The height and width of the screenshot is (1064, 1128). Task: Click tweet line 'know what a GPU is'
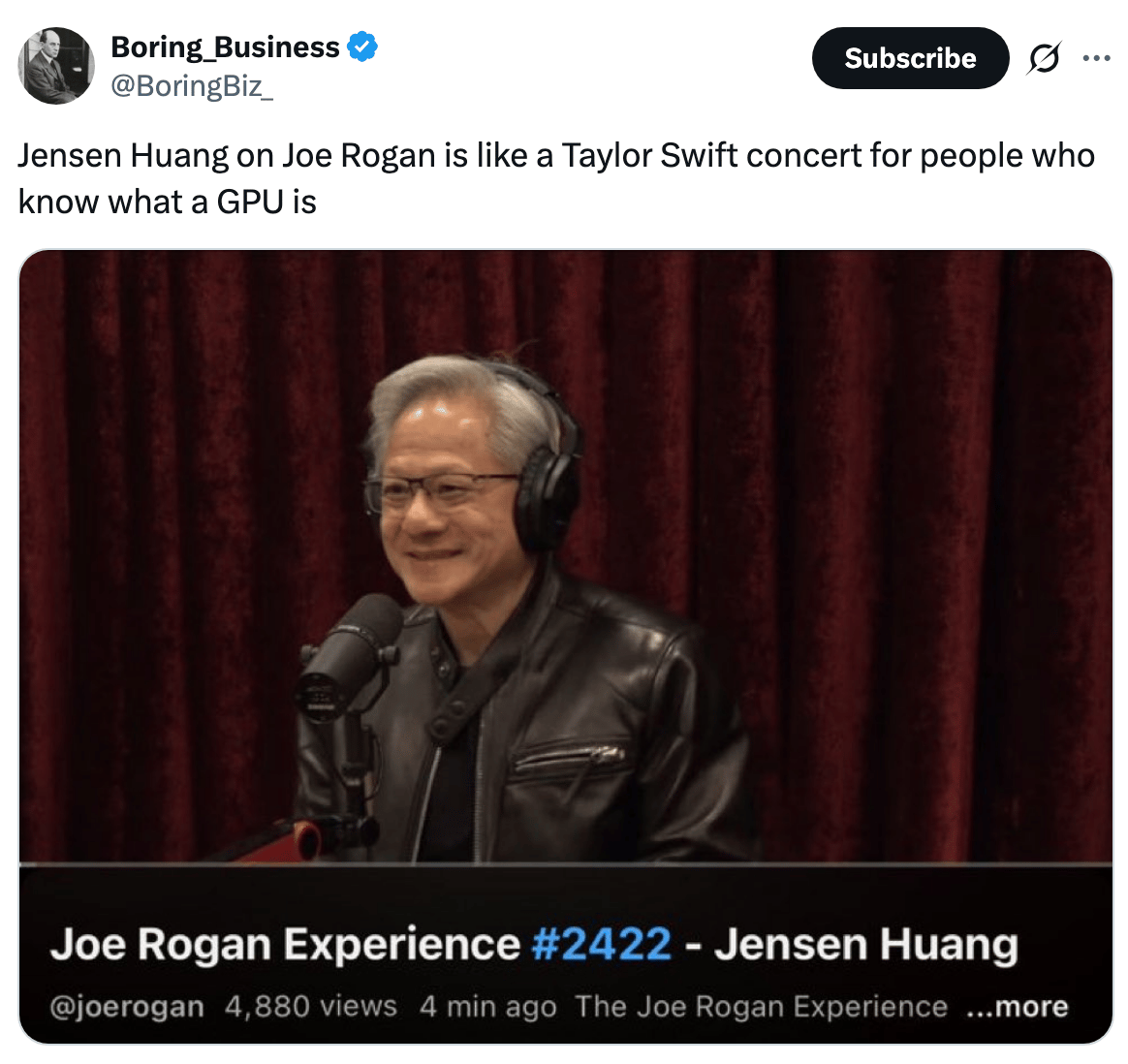pos(167,203)
